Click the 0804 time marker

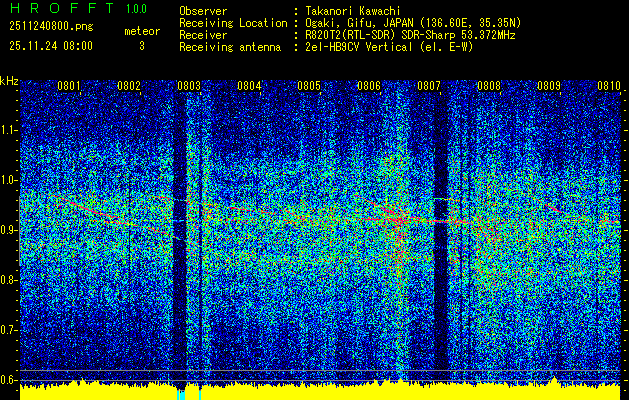(249, 86)
